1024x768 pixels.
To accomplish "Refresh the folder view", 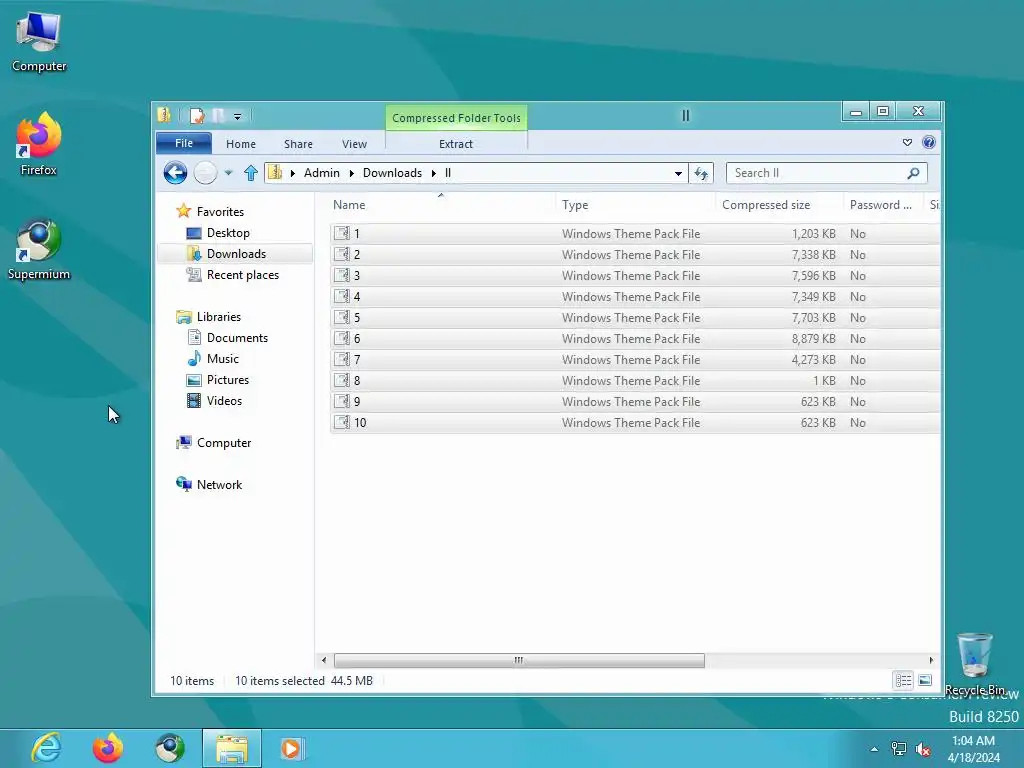I will tap(701, 173).
